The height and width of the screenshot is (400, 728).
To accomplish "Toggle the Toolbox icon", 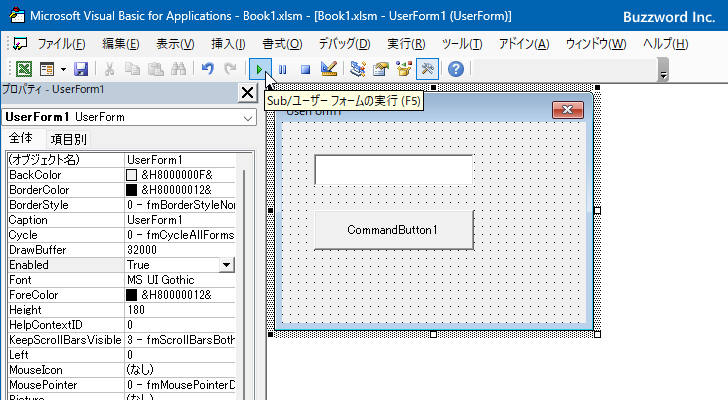I will [x=427, y=69].
